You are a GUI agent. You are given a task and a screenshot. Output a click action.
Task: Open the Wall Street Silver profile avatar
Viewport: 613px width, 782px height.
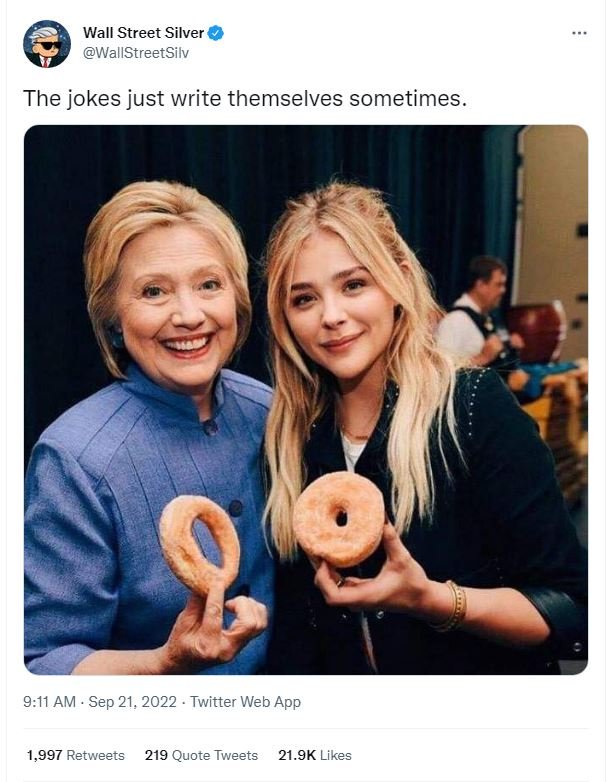click(47, 44)
